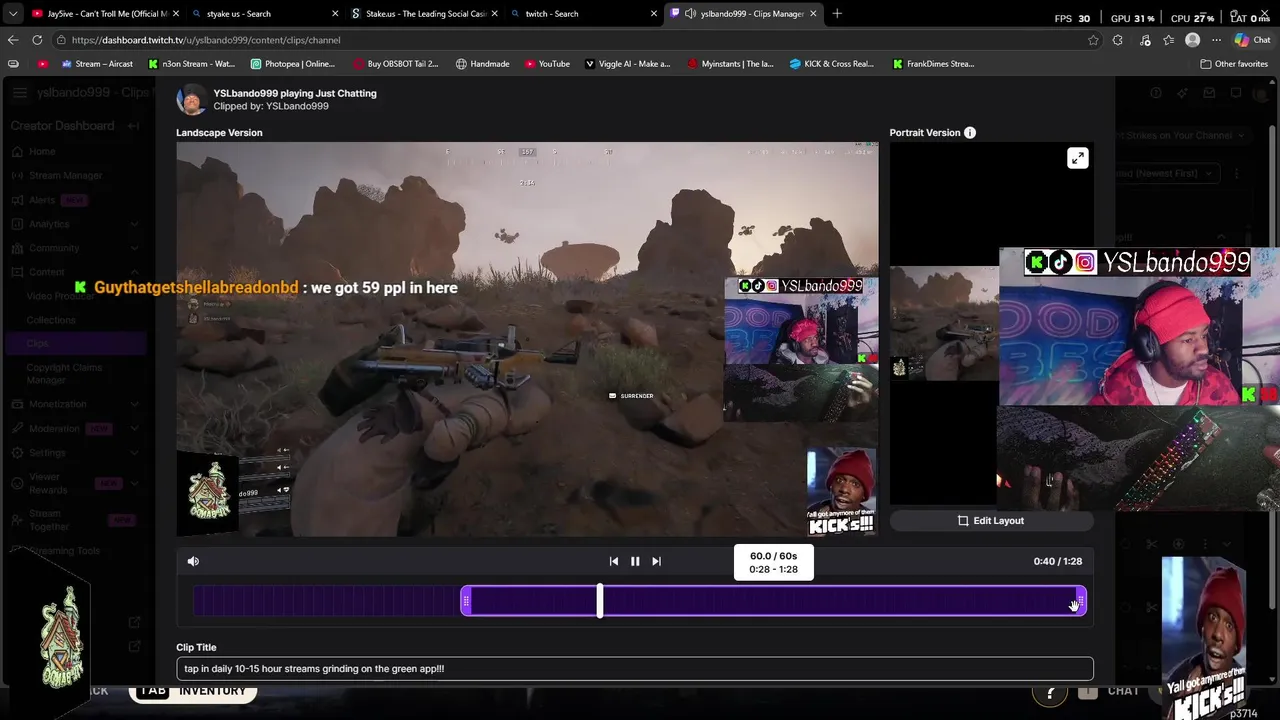Open the Newest First sort dropdown
This screenshot has width=1280, height=720.
(x=1168, y=173)
